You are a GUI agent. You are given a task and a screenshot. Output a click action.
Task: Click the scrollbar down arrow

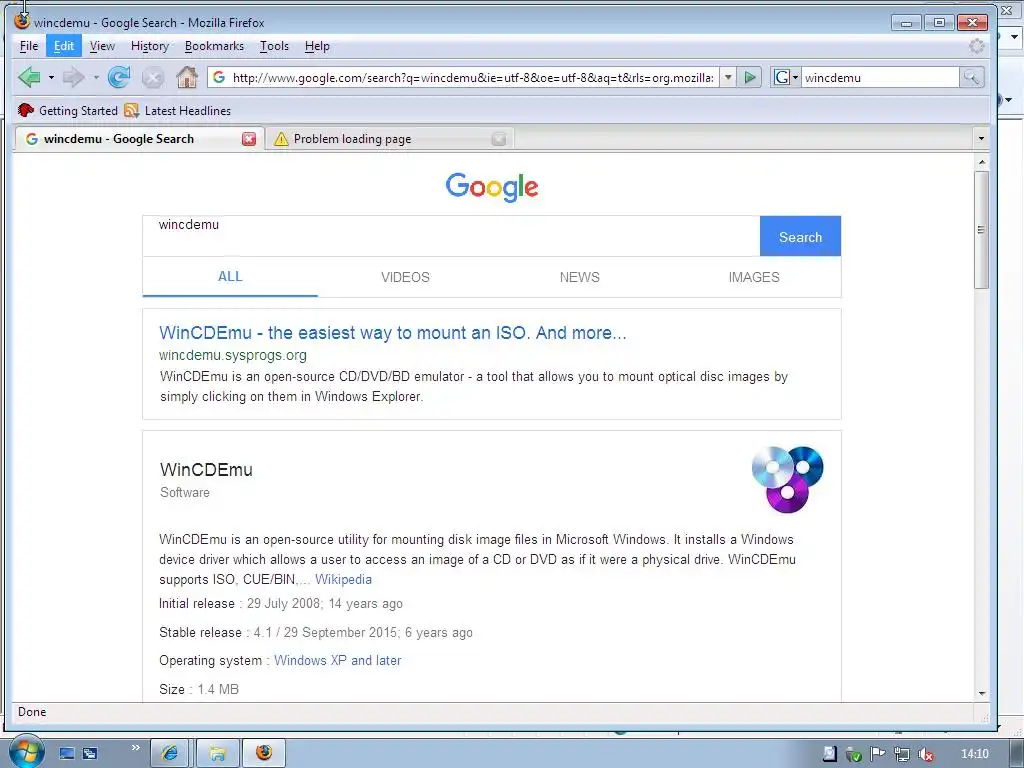[x=982, y=694]
